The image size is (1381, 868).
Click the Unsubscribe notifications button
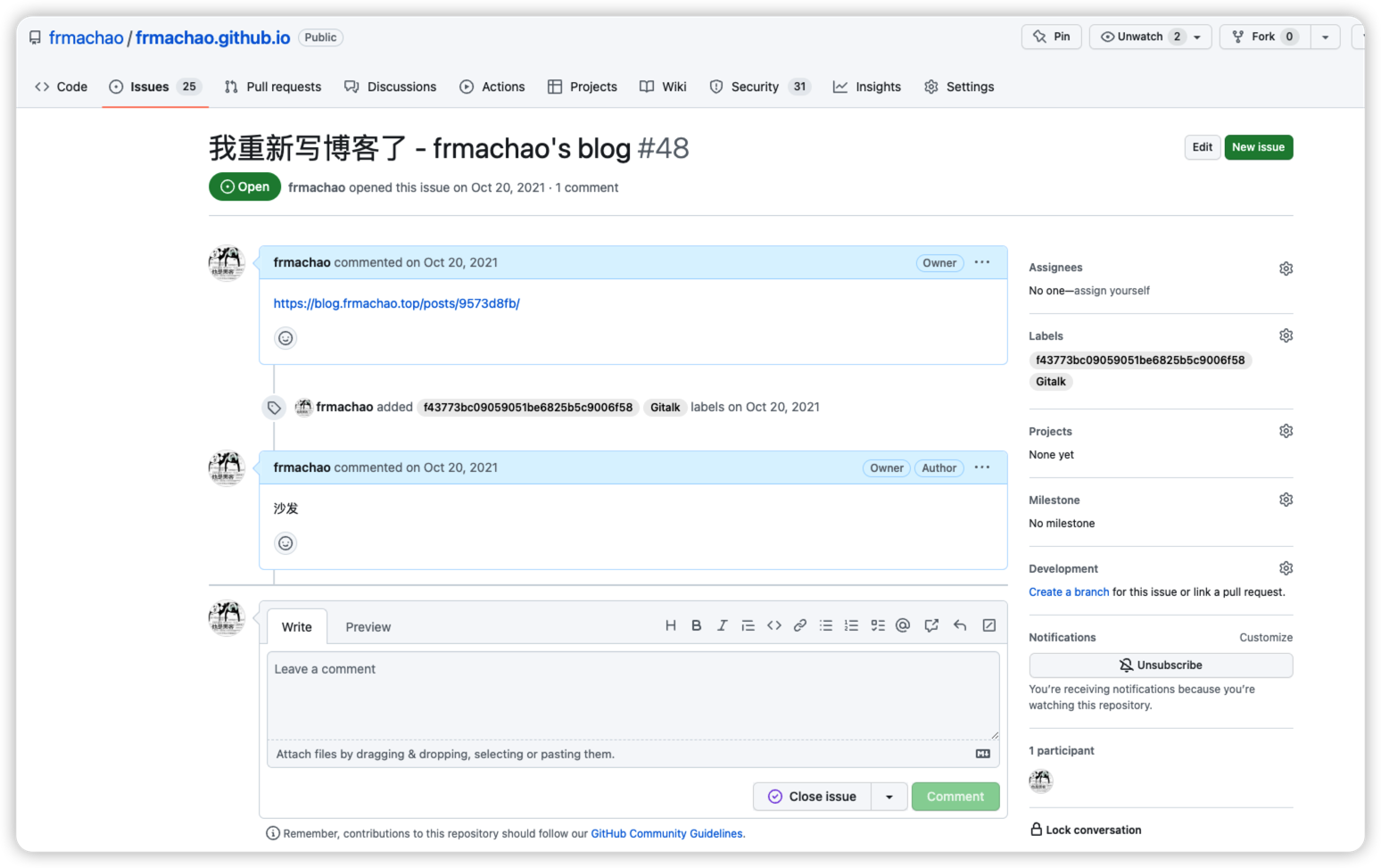pyautogui.click(x=1161, y=665)
